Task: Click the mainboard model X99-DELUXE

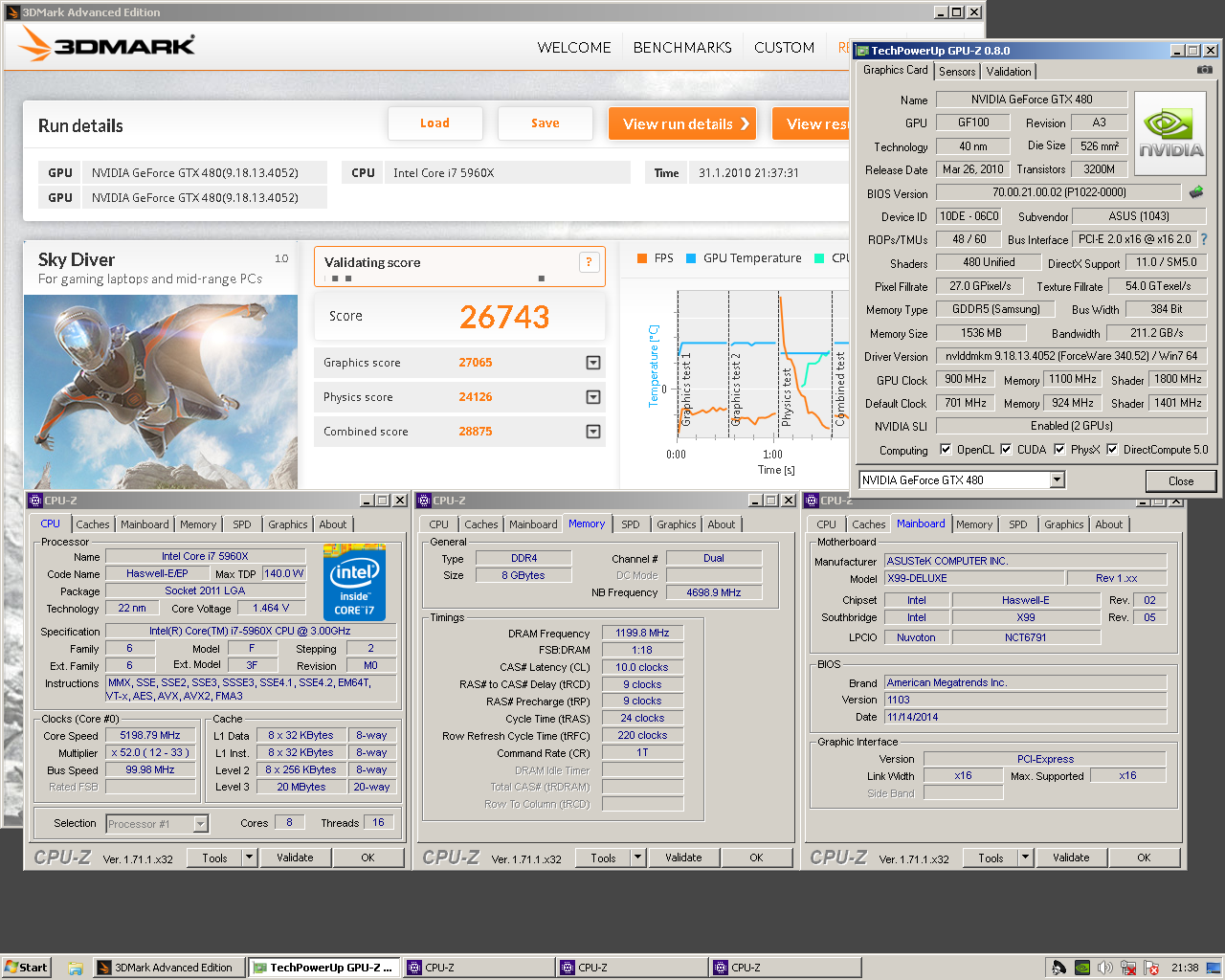Action: tap(974, 578)
